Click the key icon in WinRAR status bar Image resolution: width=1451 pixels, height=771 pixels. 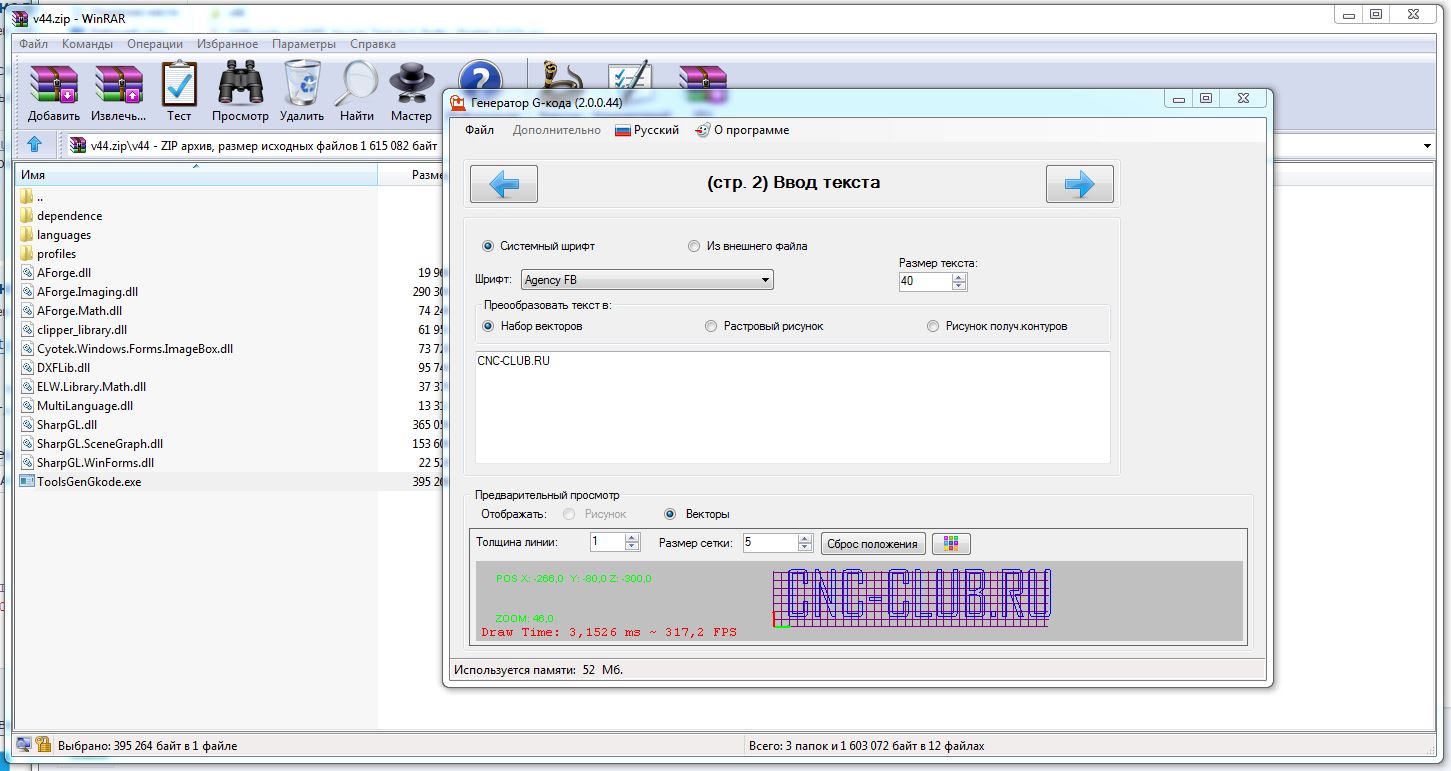[43, 745]
